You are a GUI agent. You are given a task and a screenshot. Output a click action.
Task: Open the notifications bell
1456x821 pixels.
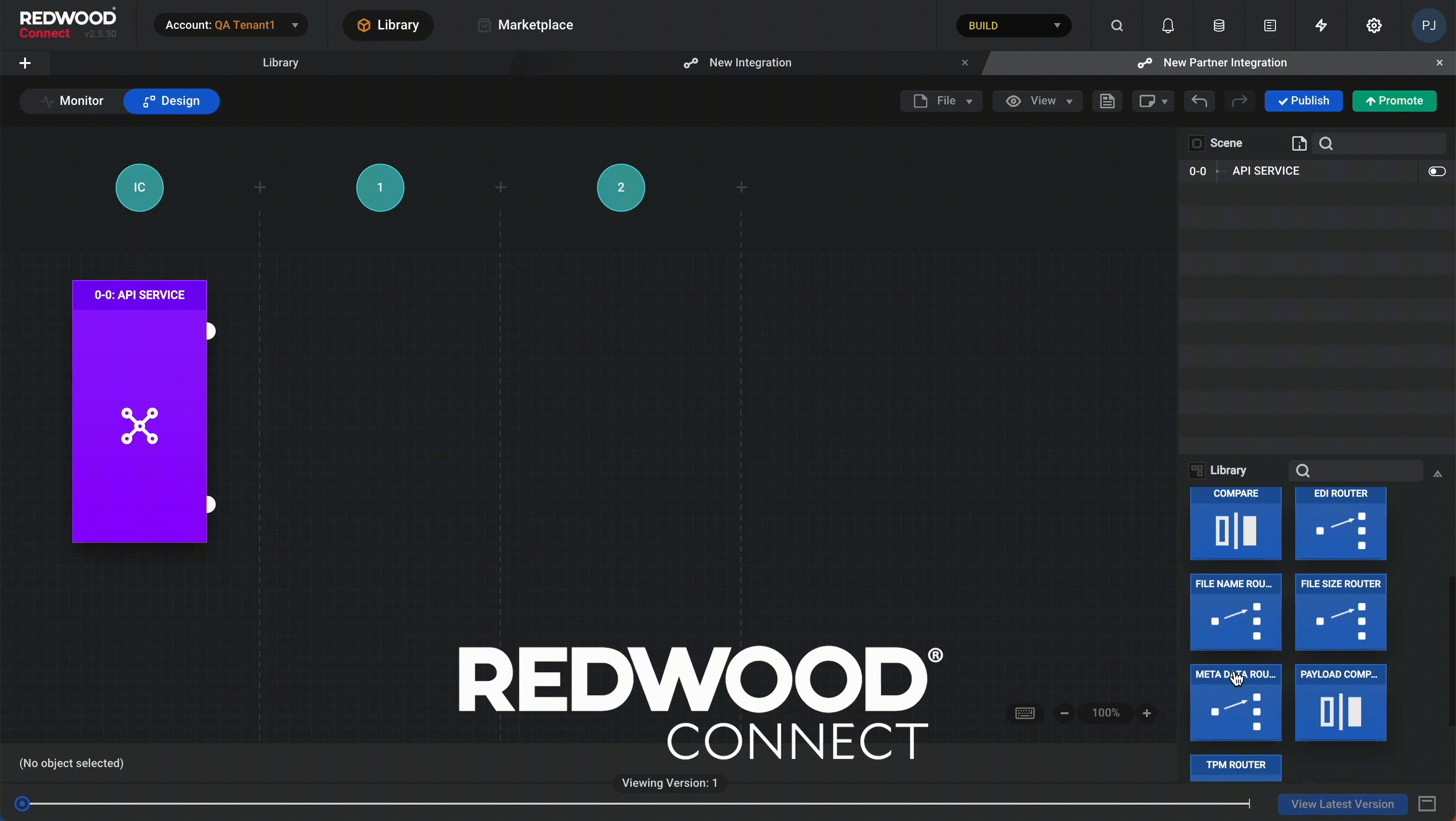(1168, 26)
